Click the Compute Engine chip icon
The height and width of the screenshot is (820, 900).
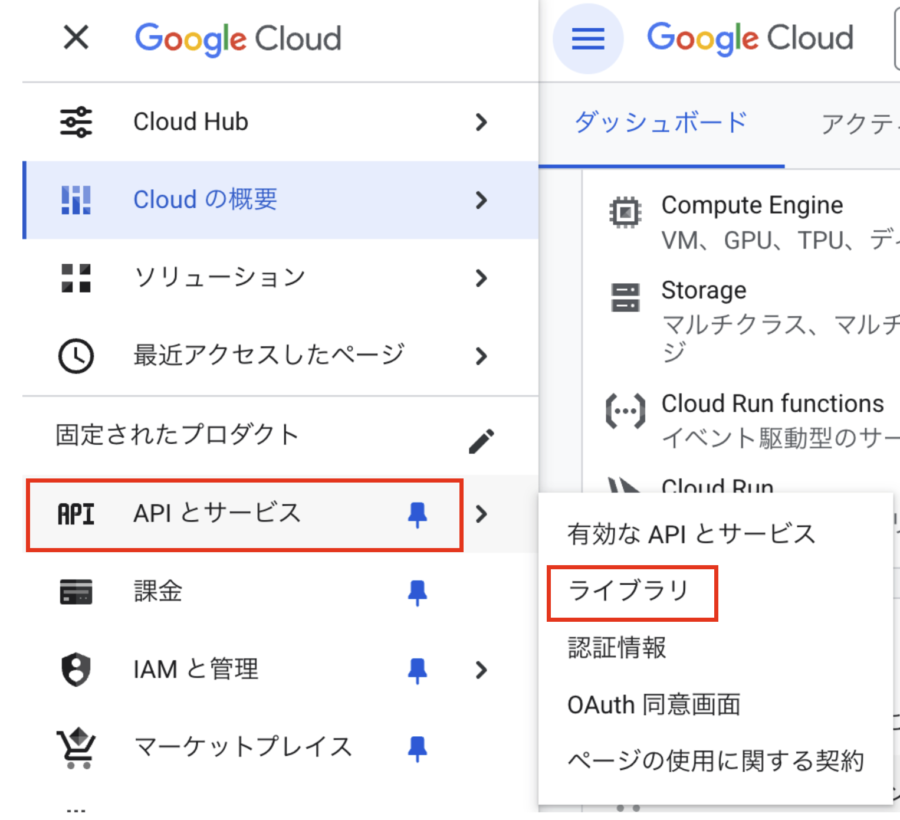point(625,213)
